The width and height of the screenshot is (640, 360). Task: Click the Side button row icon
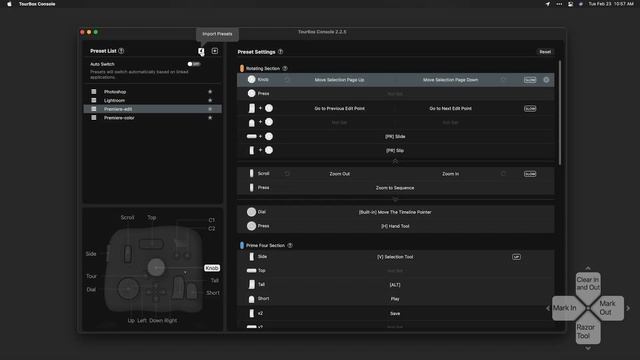(x=251, y=257)
